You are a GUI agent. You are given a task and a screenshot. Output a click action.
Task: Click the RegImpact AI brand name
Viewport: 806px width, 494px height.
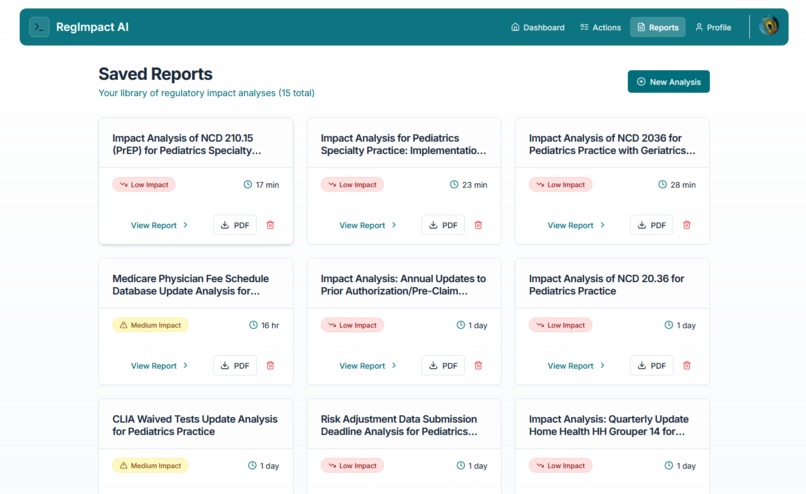click(x=93, y=27)
